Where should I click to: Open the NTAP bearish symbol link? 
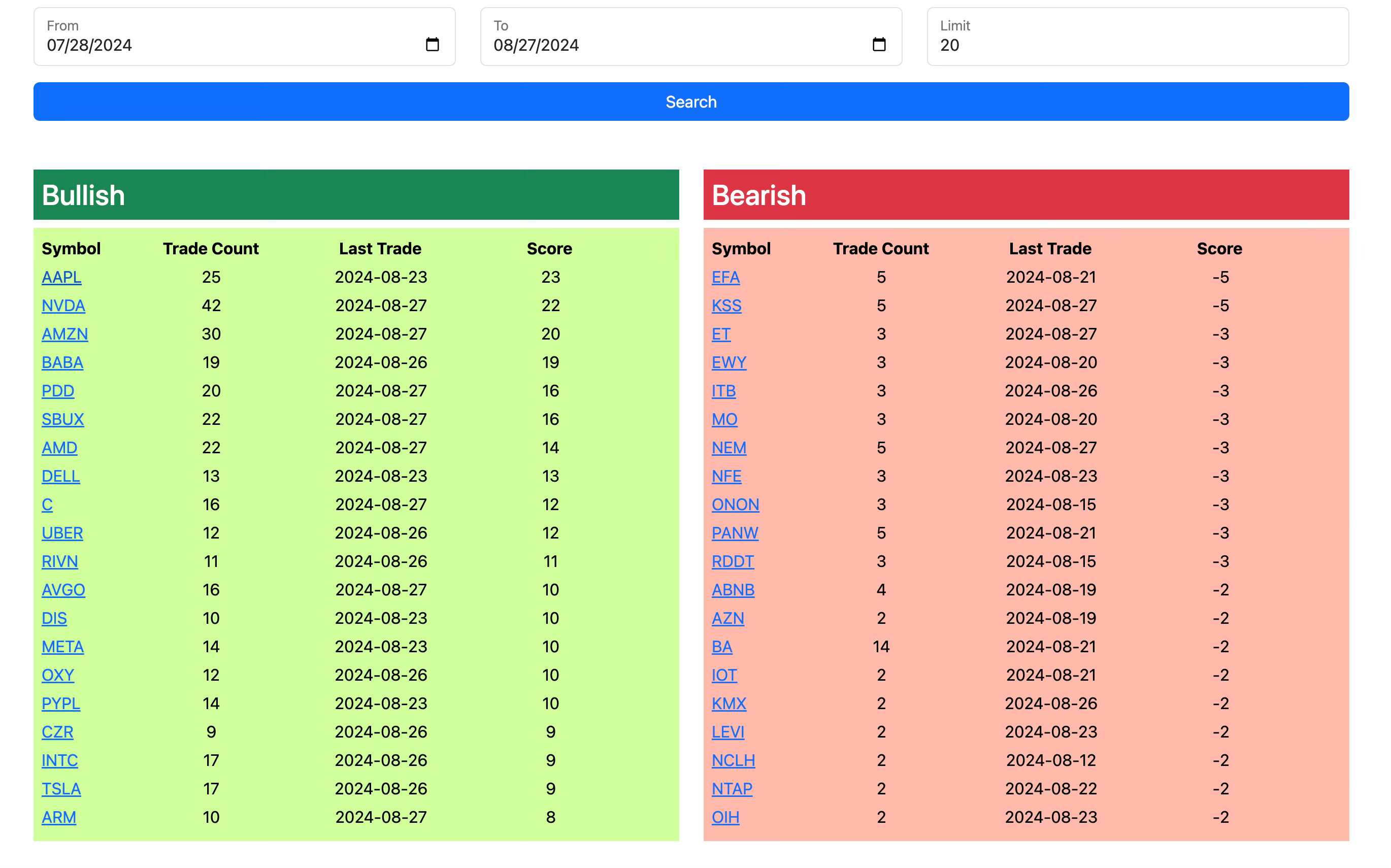[x=732, y=789]
